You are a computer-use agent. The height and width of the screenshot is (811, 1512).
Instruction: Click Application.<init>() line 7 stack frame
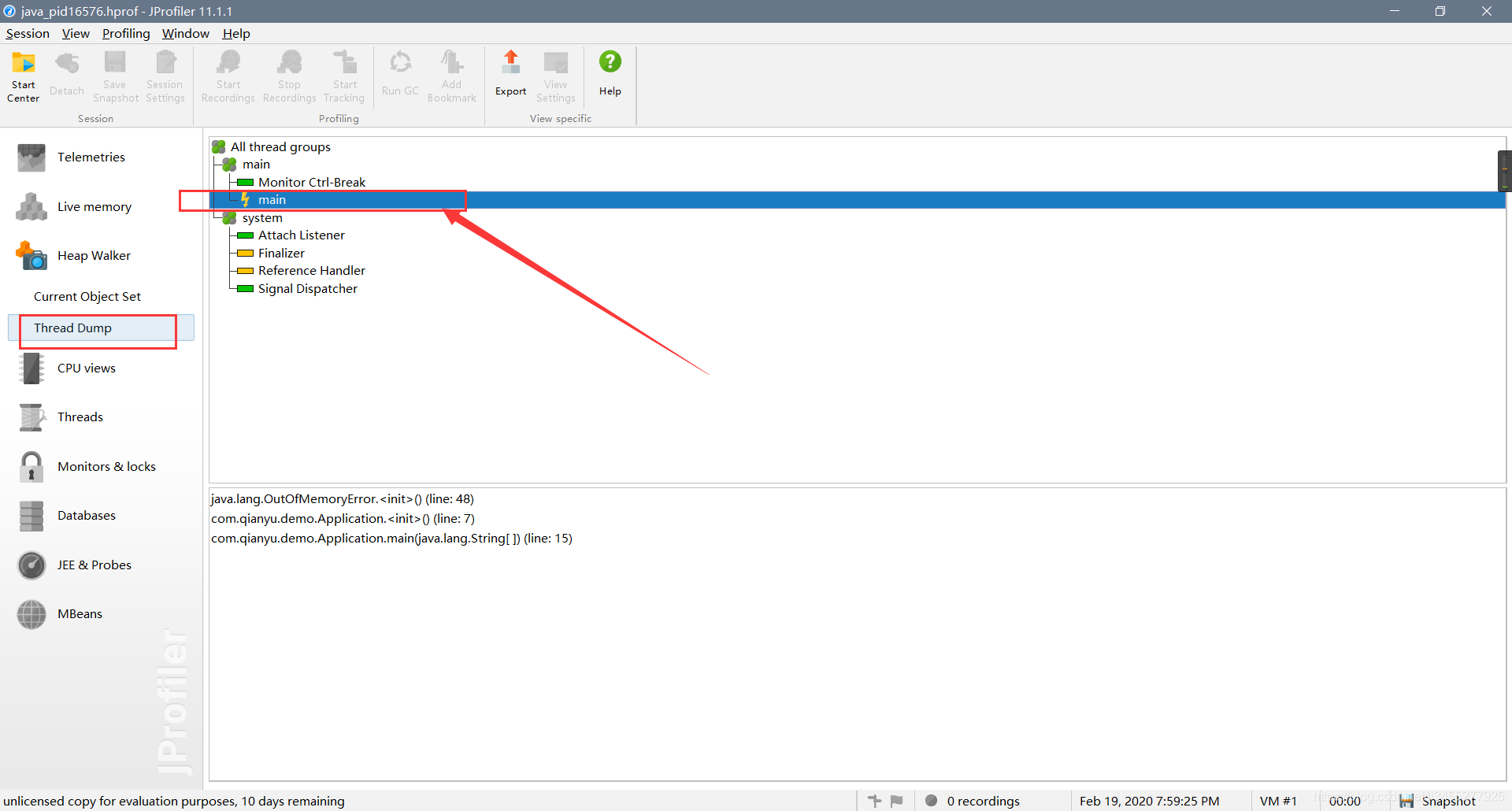pyautogui.click(x=343, y=519)
